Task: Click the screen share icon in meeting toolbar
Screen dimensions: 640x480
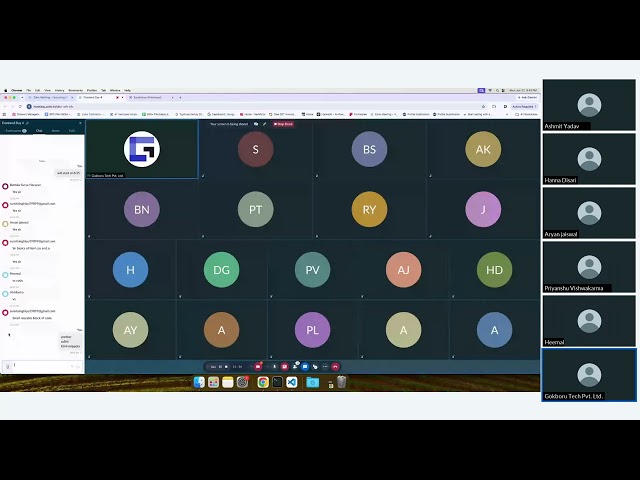Action: click(x=284, y=367)
